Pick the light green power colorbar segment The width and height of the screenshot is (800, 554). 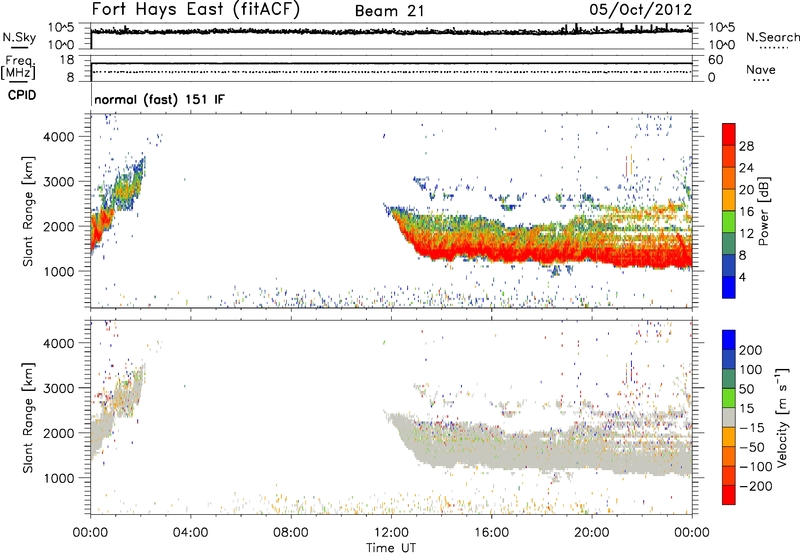point(729,222)
